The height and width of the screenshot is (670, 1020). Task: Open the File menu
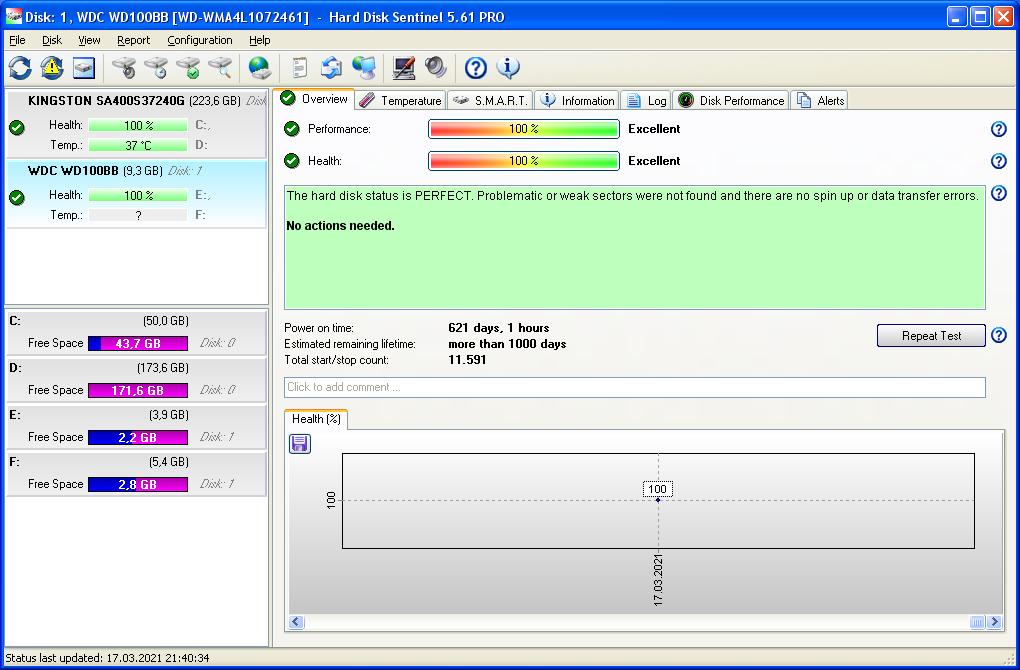tap(17, 40)
